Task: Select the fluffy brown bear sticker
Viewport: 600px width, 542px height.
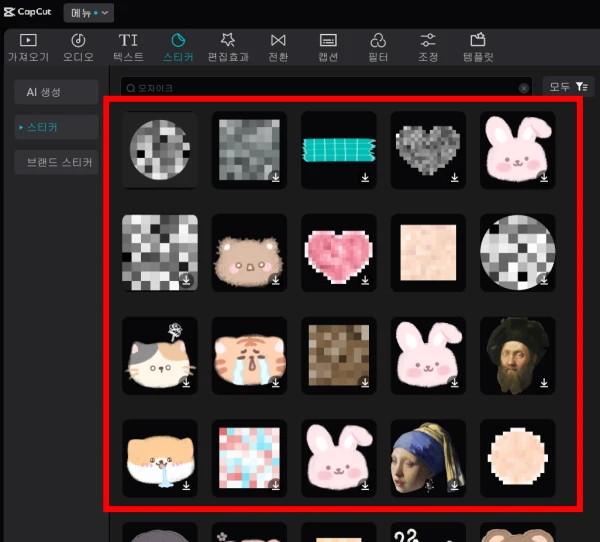Action: (249, 252)
